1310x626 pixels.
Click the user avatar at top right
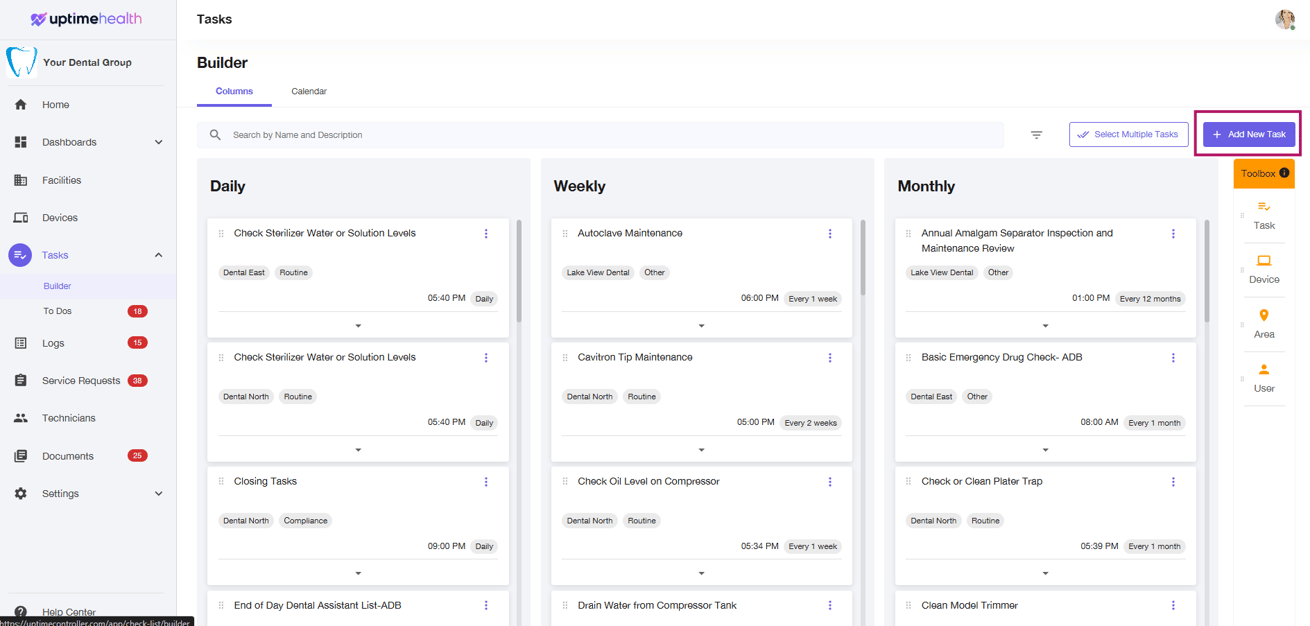click(x=1285, y=19)
